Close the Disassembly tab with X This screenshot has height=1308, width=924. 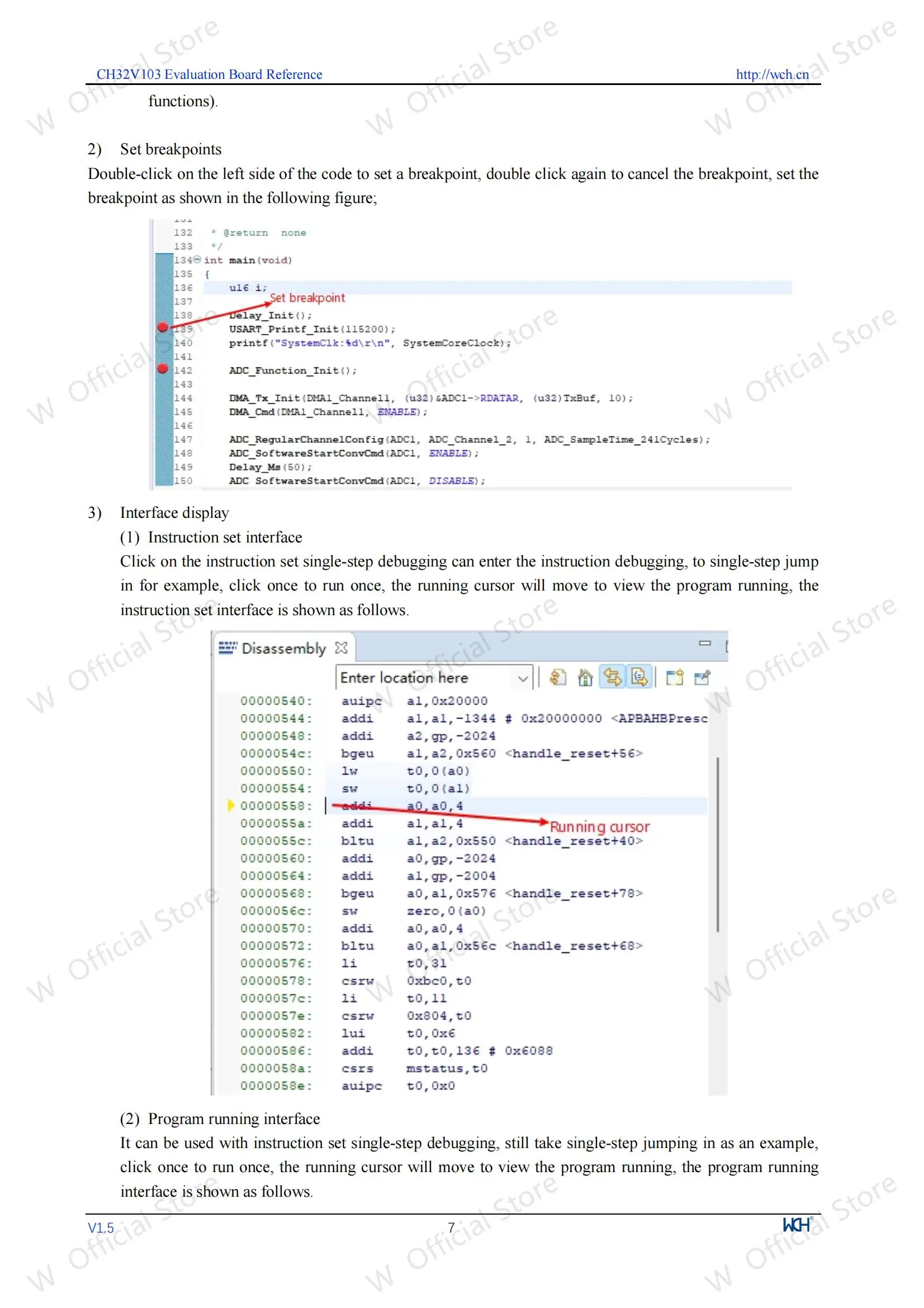point(341,648)
